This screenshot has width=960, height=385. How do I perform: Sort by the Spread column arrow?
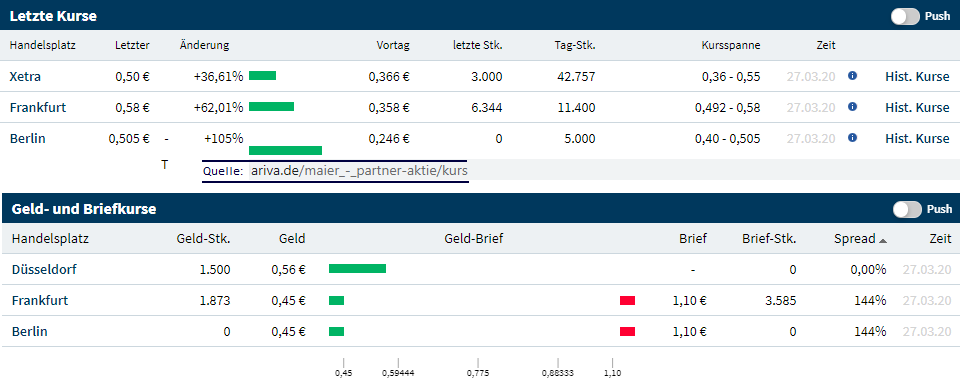point(883,240)
